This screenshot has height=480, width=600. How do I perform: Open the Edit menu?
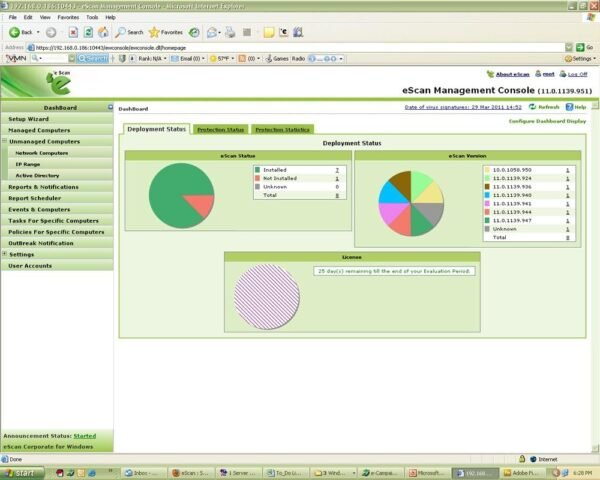click(x=28, y=17)
